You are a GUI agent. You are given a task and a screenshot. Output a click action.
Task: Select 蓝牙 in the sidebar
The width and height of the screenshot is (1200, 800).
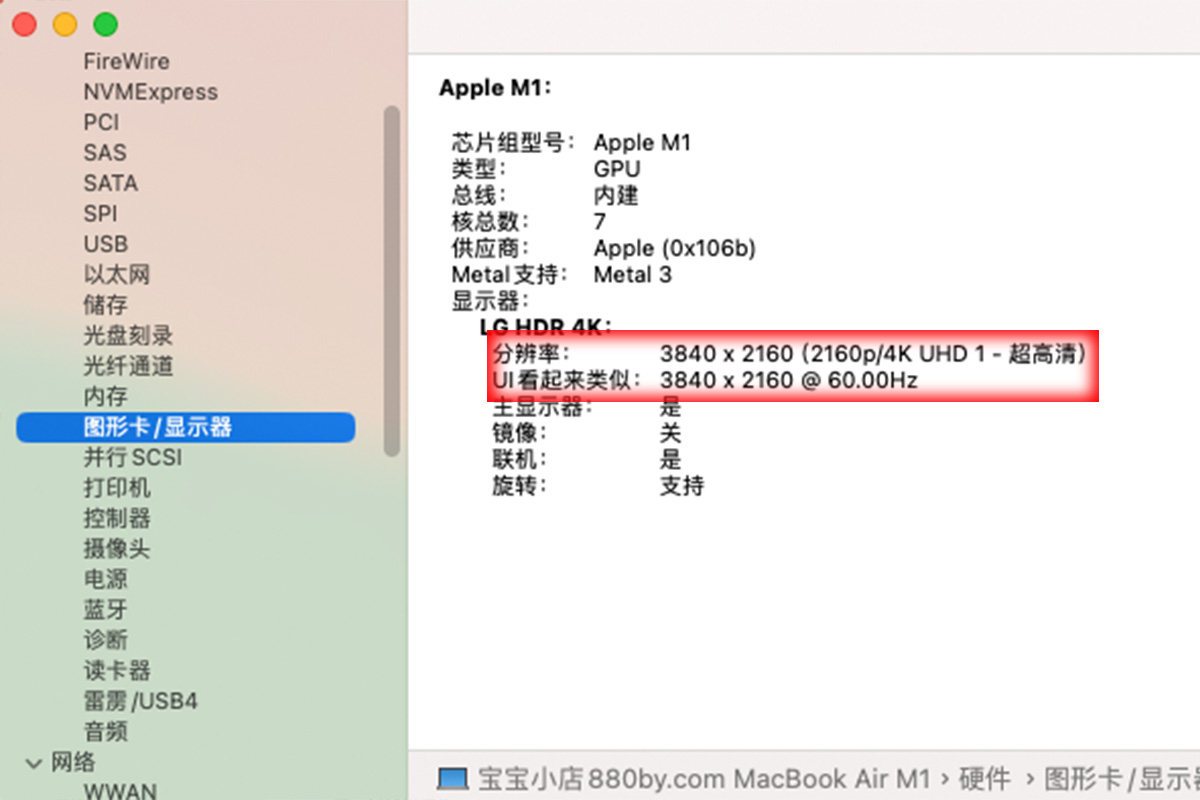(105, 610)
